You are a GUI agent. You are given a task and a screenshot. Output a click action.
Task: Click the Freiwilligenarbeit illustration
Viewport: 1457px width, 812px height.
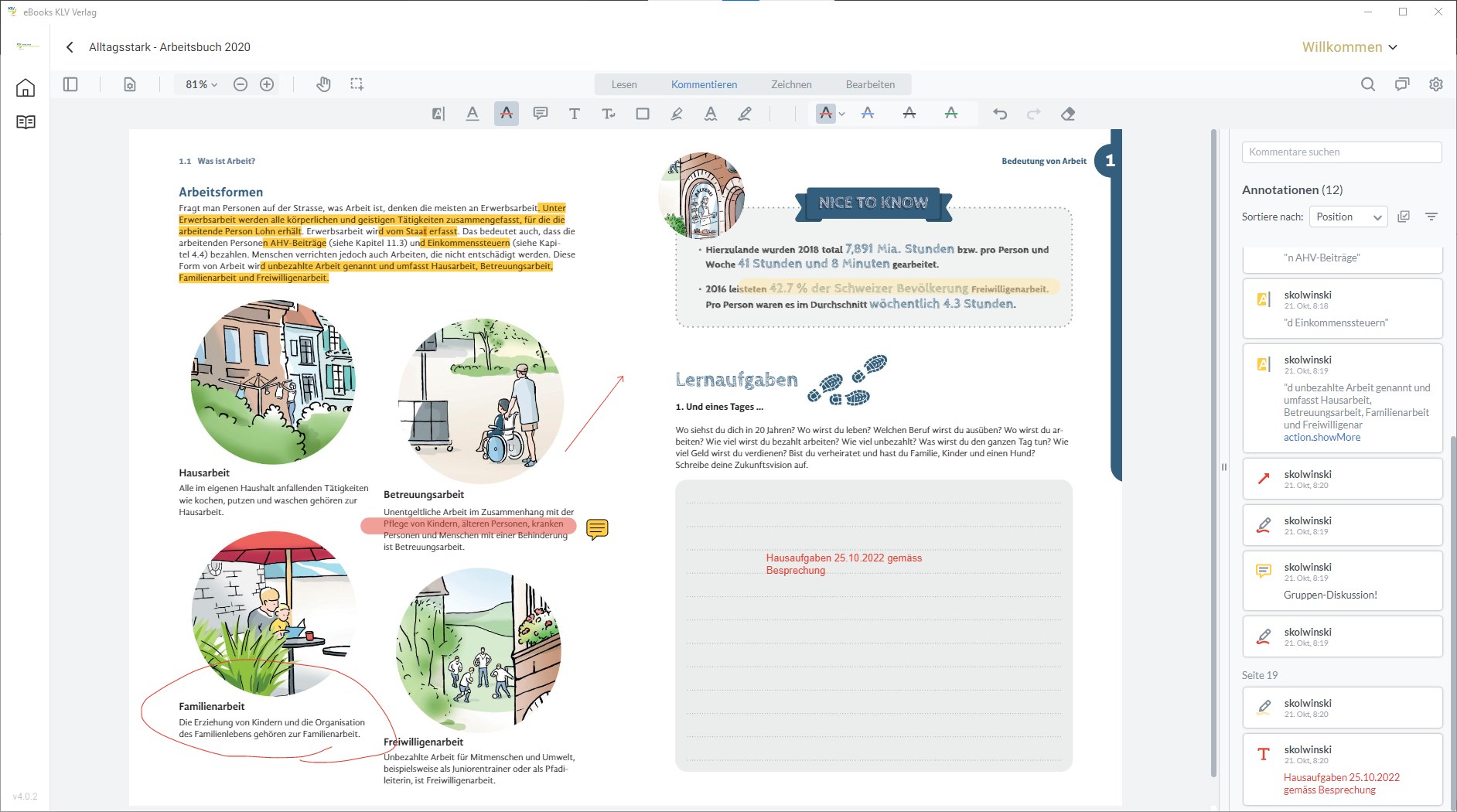pyautogui.click(x=479, y=650)
